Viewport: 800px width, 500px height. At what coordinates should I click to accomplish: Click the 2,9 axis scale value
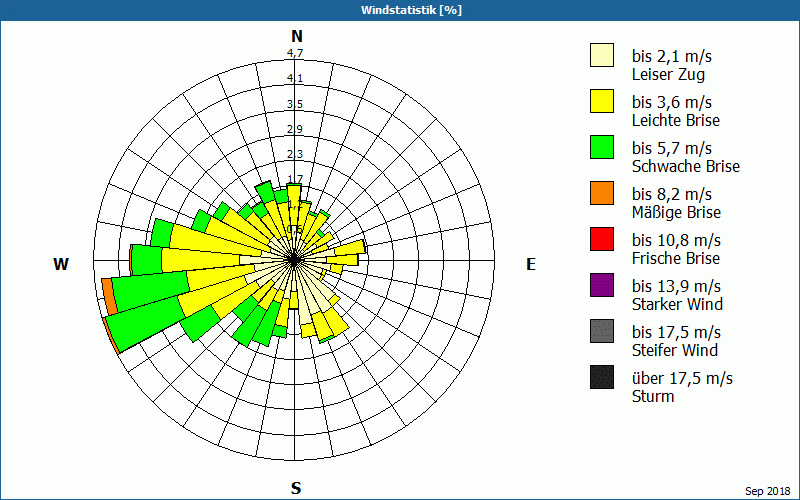[x=295, y=129]
